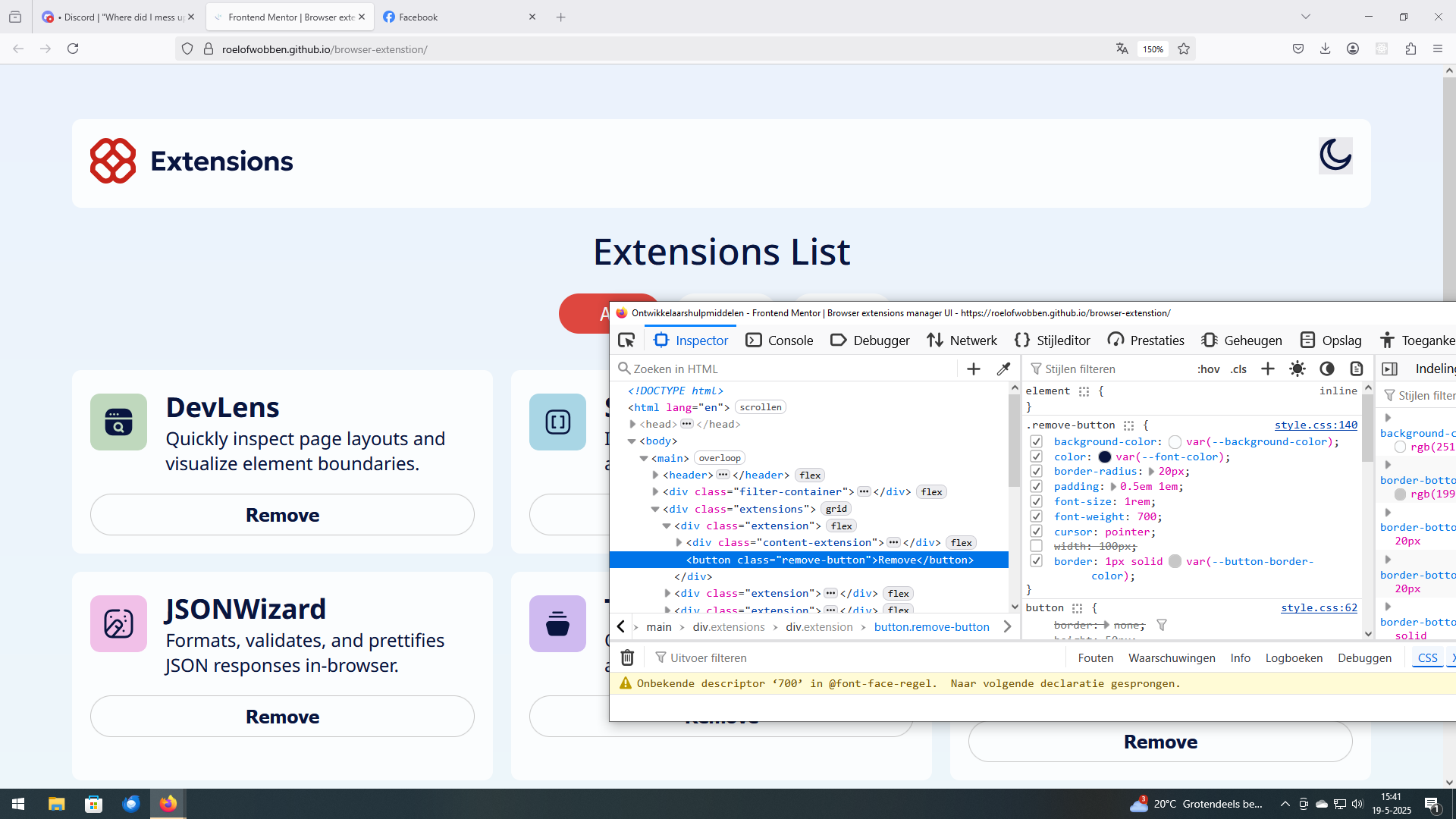Expand the head element node
This screenshot has height=819, width=1456.
click(x=632, y=425)
